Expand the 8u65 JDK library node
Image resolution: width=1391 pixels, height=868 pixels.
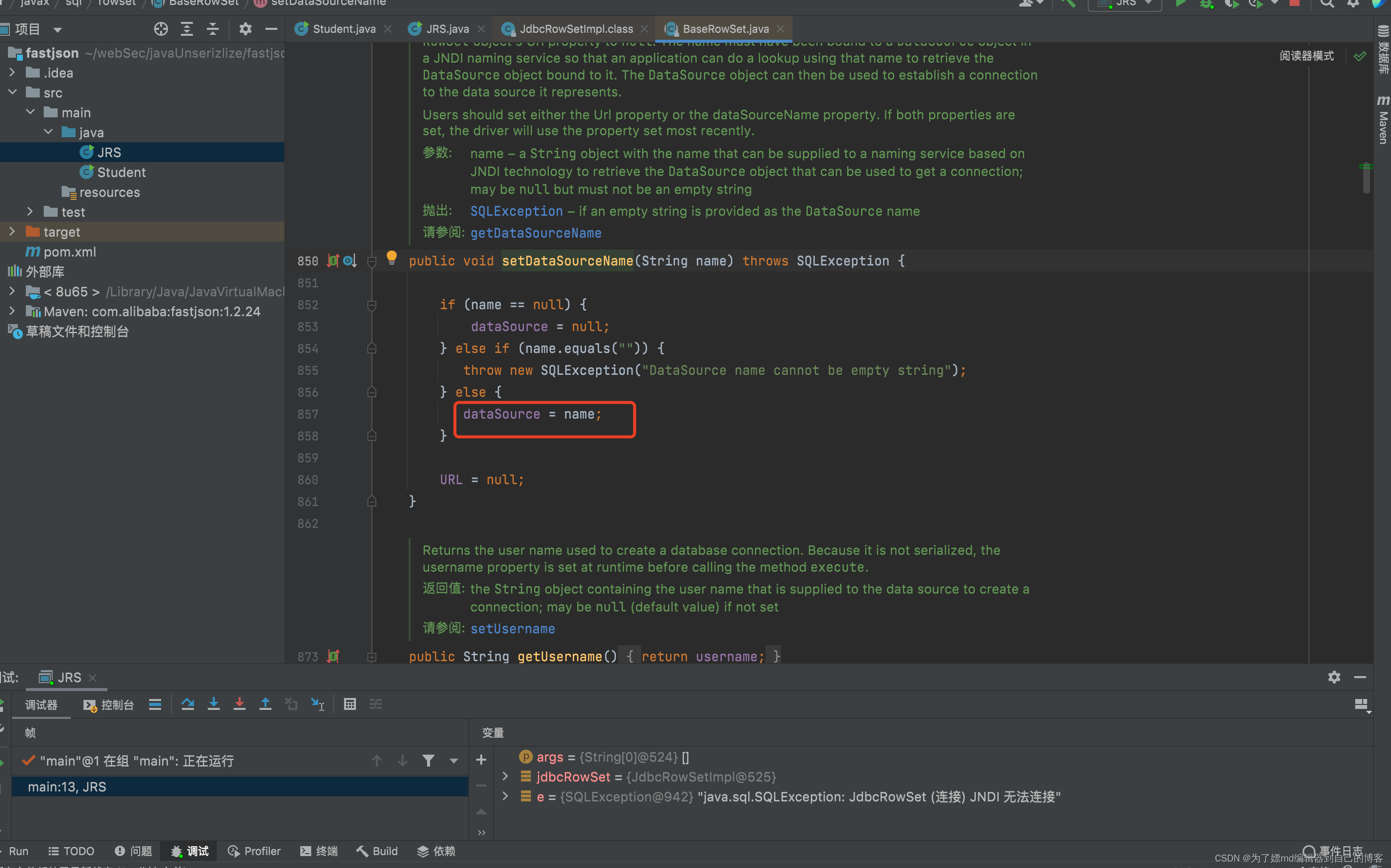[12, 291]
